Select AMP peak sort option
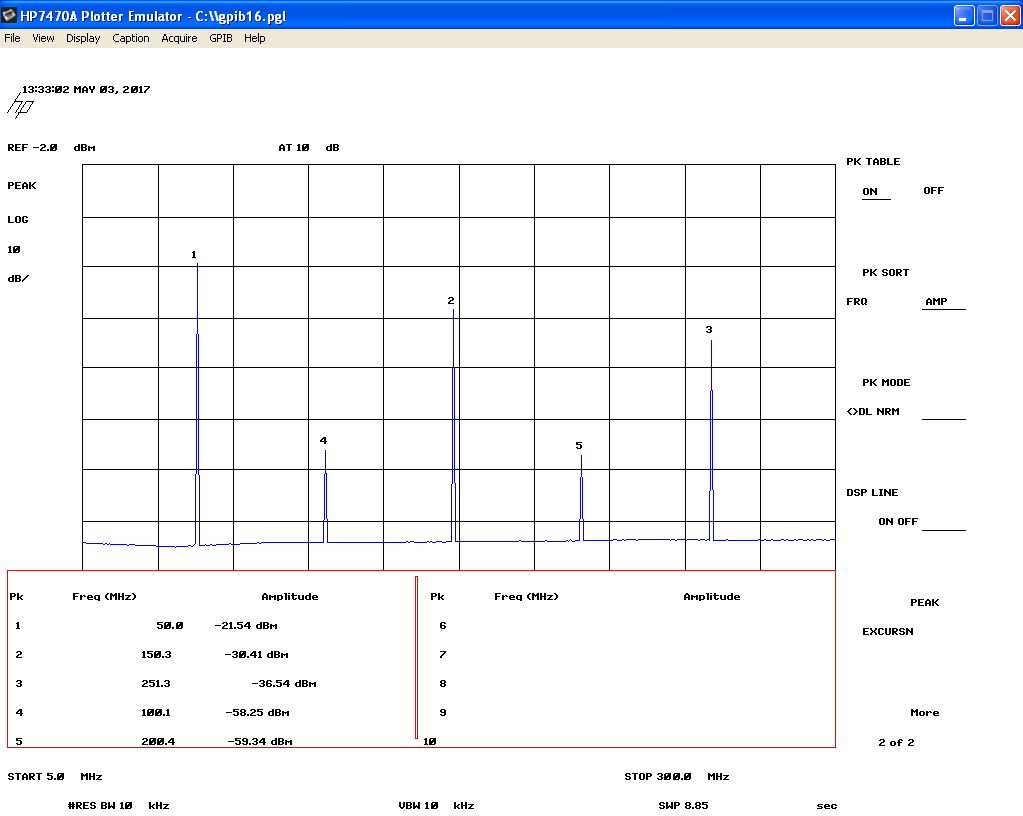Screen dimensions: 1023x816 936,302
